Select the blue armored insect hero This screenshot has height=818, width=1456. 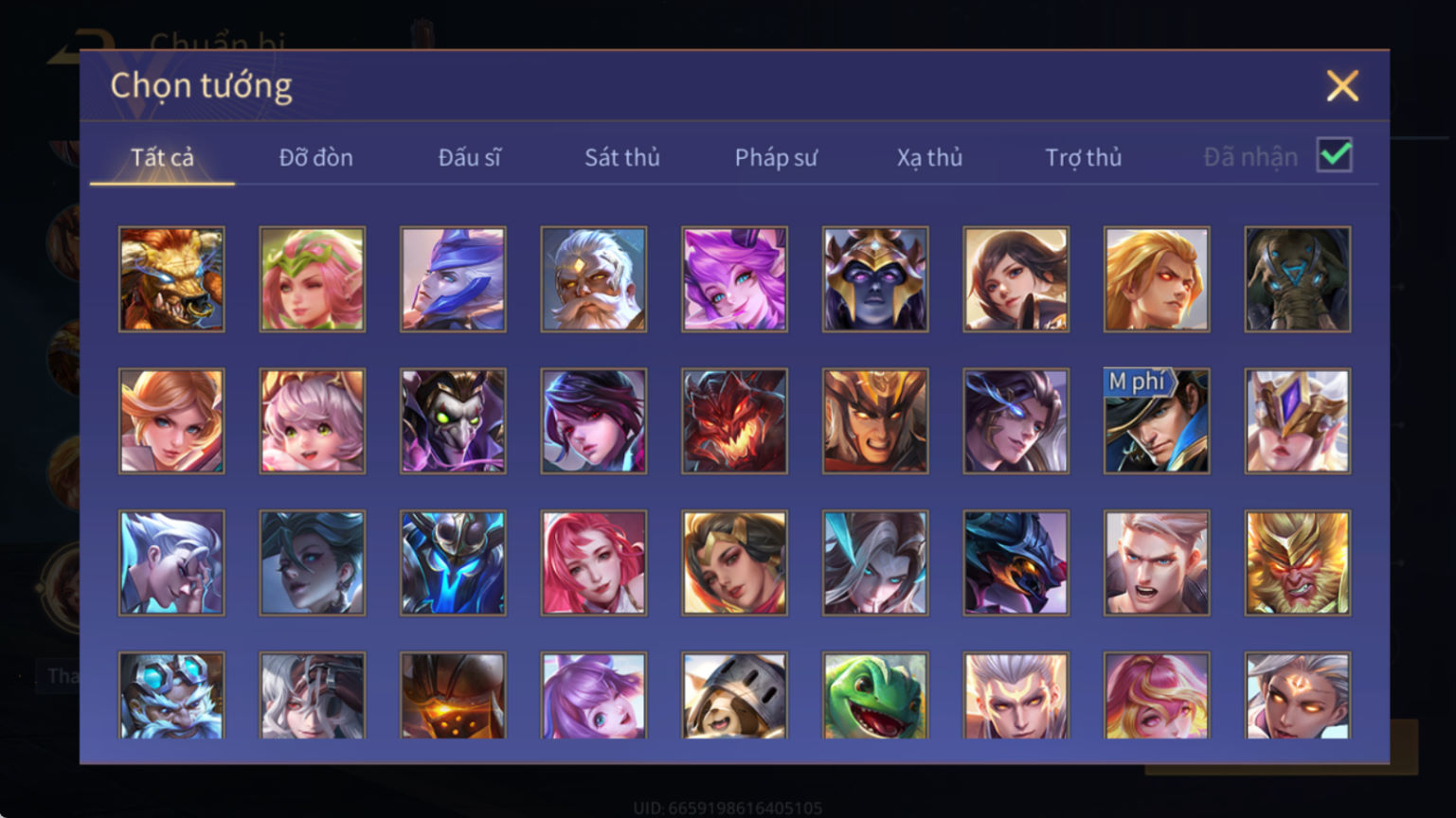453,563
